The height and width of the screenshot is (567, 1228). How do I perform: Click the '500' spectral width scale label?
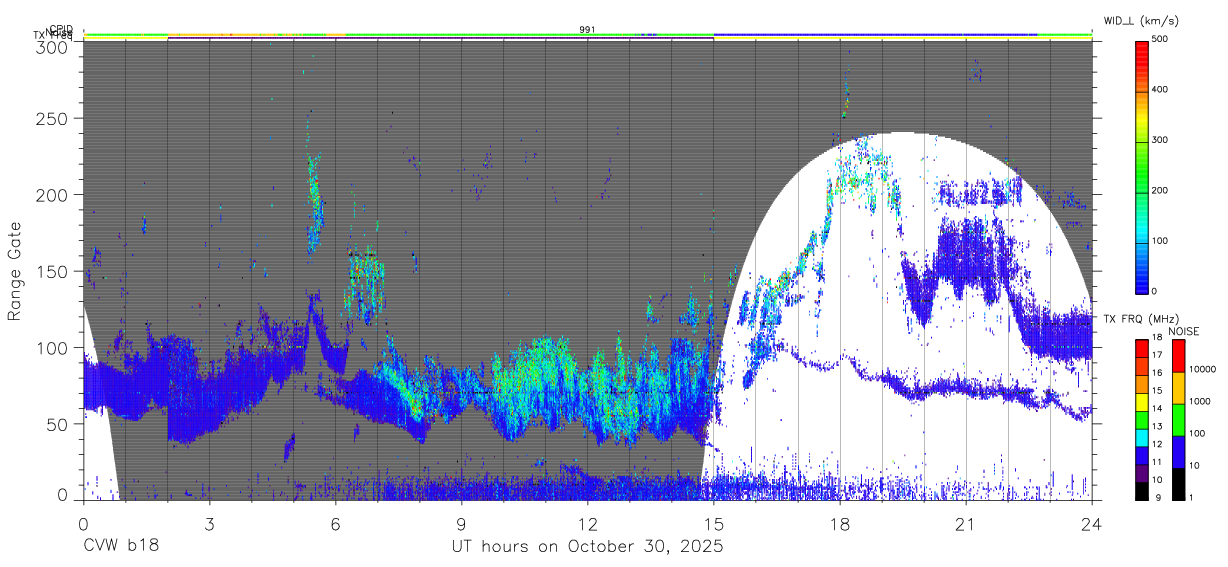pyautogui.click(x=1160, y=39)
